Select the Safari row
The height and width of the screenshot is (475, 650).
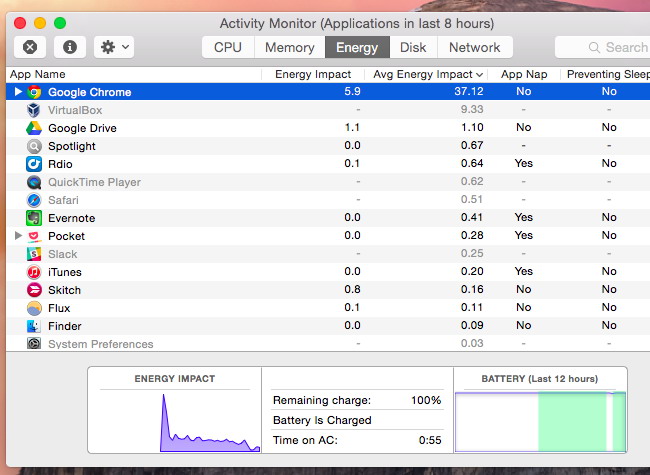(328, 200)
